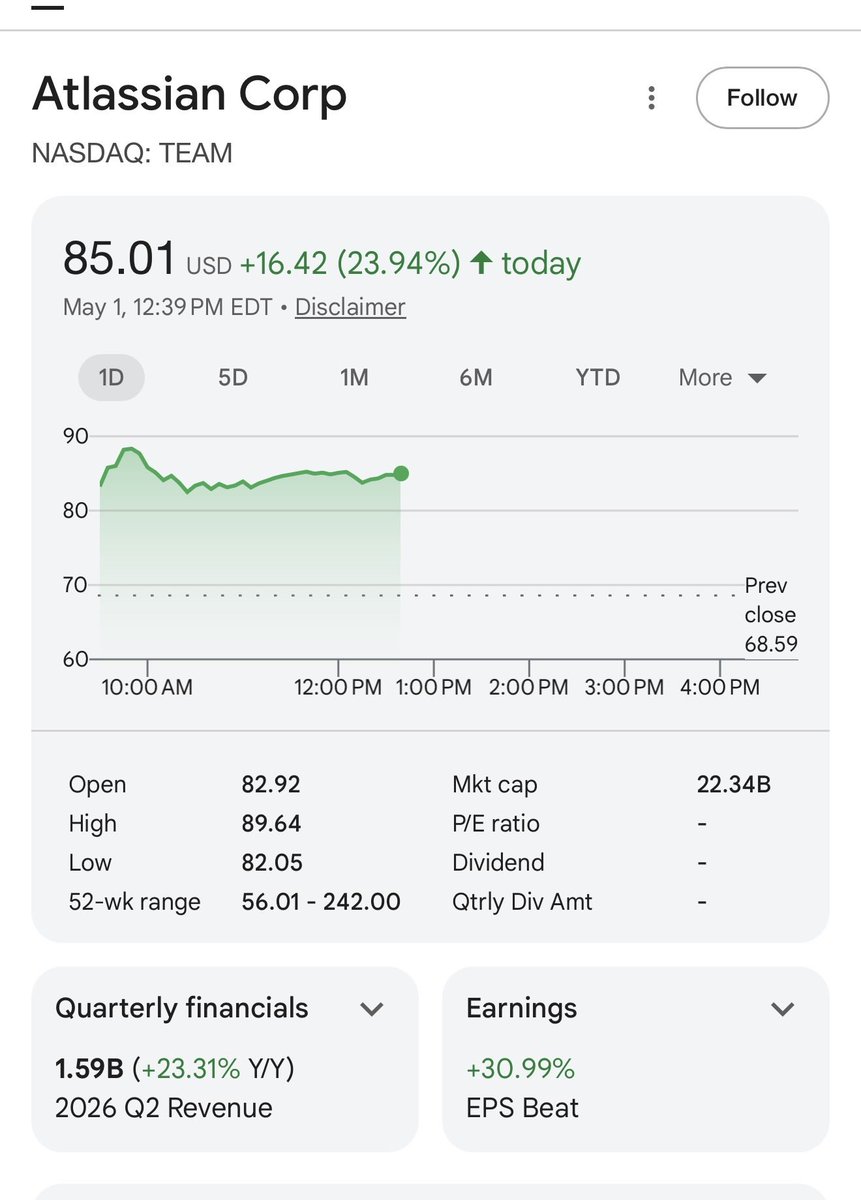Click the 90 price axis label
Viewport: 861px width, 1200px height.
click(76, 436)
